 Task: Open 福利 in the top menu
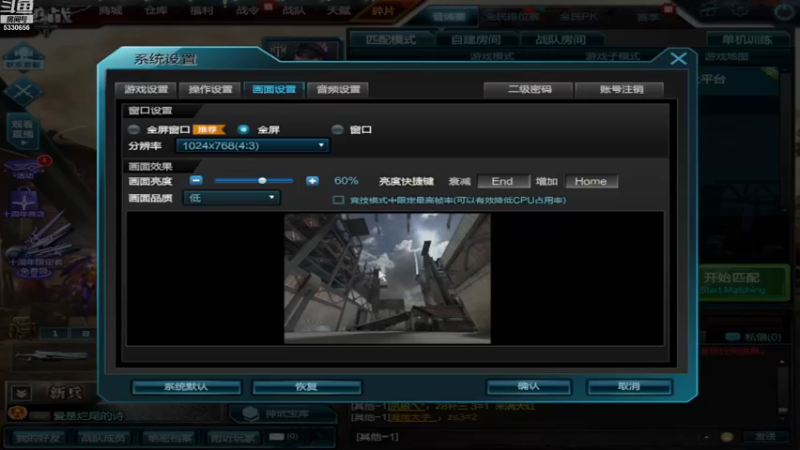pos(202,11)
